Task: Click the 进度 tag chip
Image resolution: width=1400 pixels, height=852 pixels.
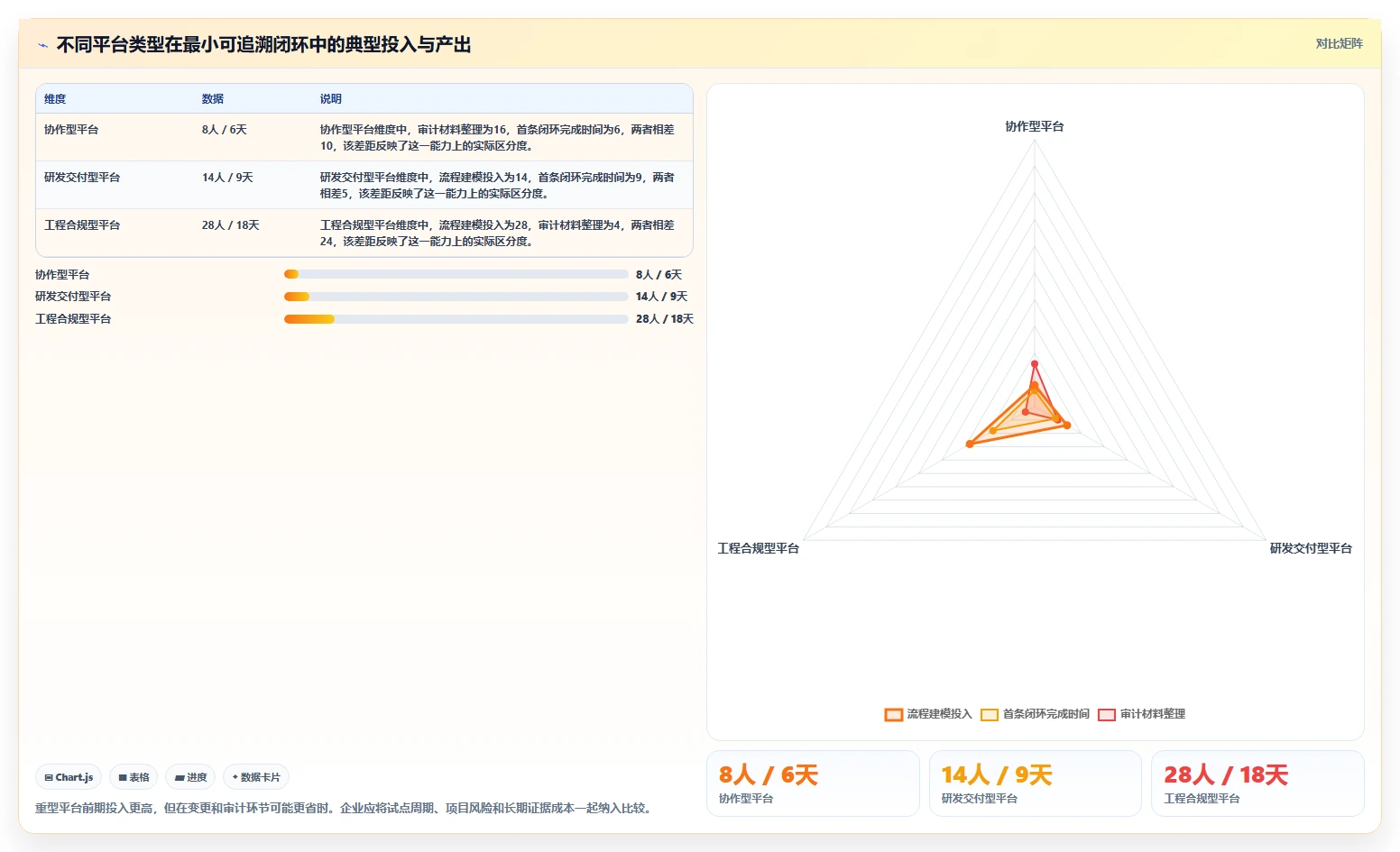Action: click(x=190, y=777)
